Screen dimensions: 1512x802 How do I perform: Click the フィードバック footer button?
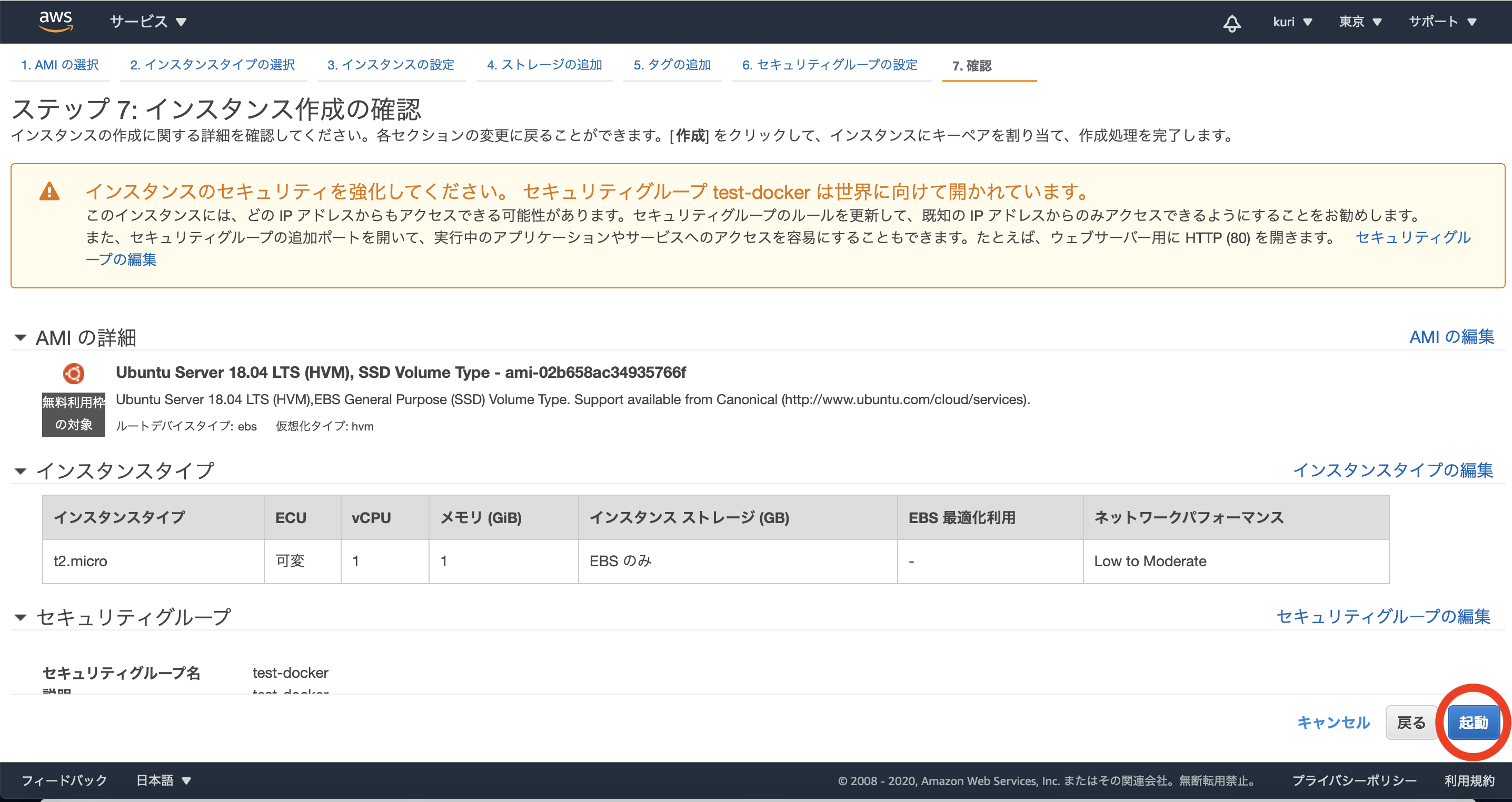pyautogui.click(x=64, y=780)
